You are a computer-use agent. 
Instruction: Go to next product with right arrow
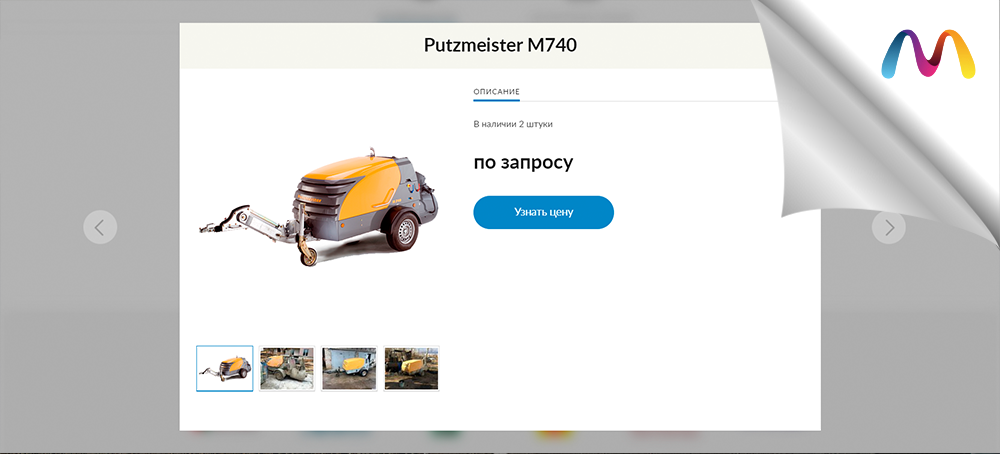(888, 227)
